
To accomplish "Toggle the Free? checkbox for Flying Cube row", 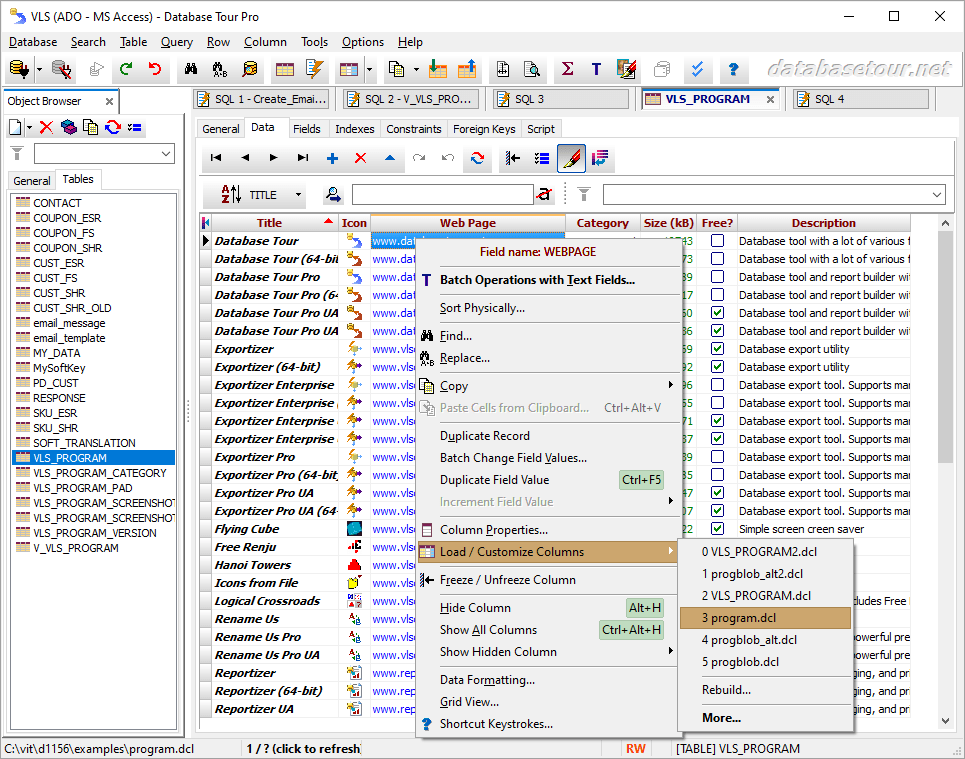I will click(x=717, y=529).
